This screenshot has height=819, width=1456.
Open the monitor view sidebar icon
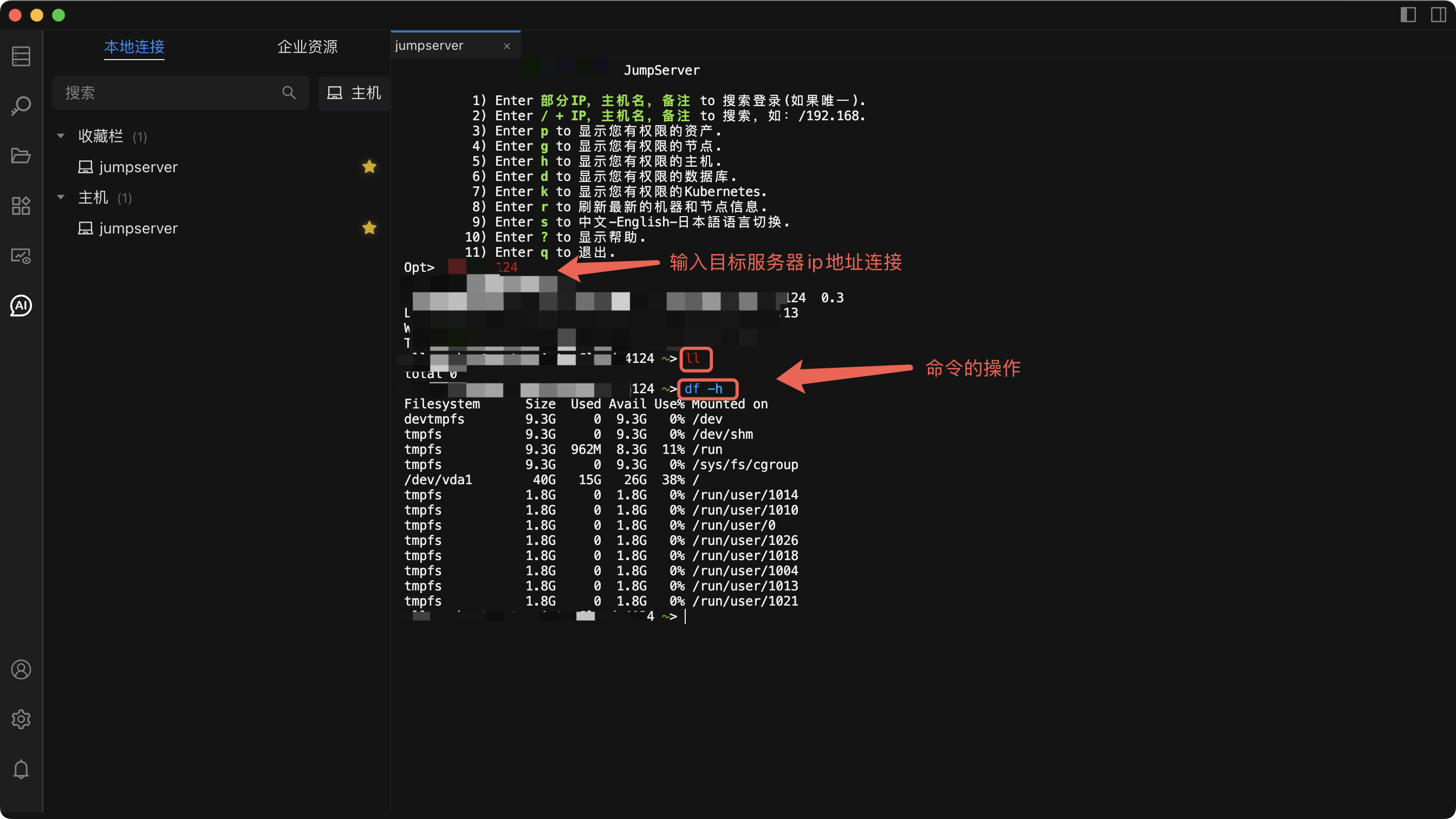[21, 256]
